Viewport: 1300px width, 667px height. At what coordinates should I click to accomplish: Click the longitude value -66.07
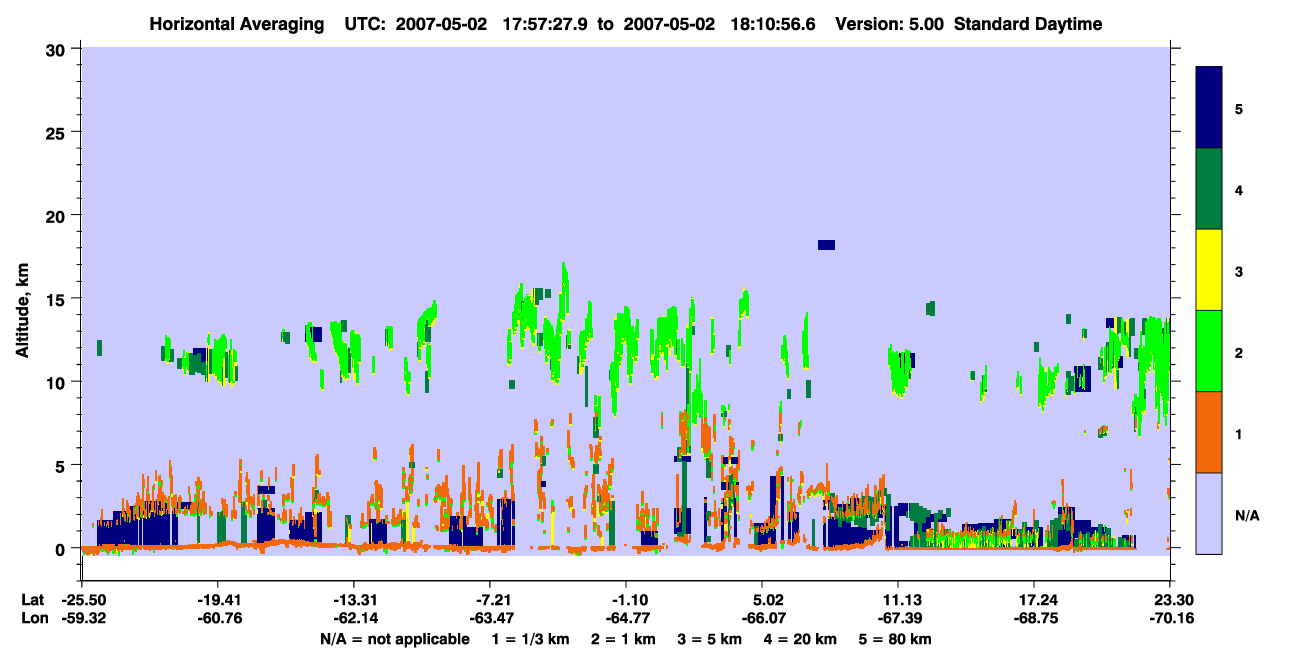pyautogui.click(x=762, y=619)
